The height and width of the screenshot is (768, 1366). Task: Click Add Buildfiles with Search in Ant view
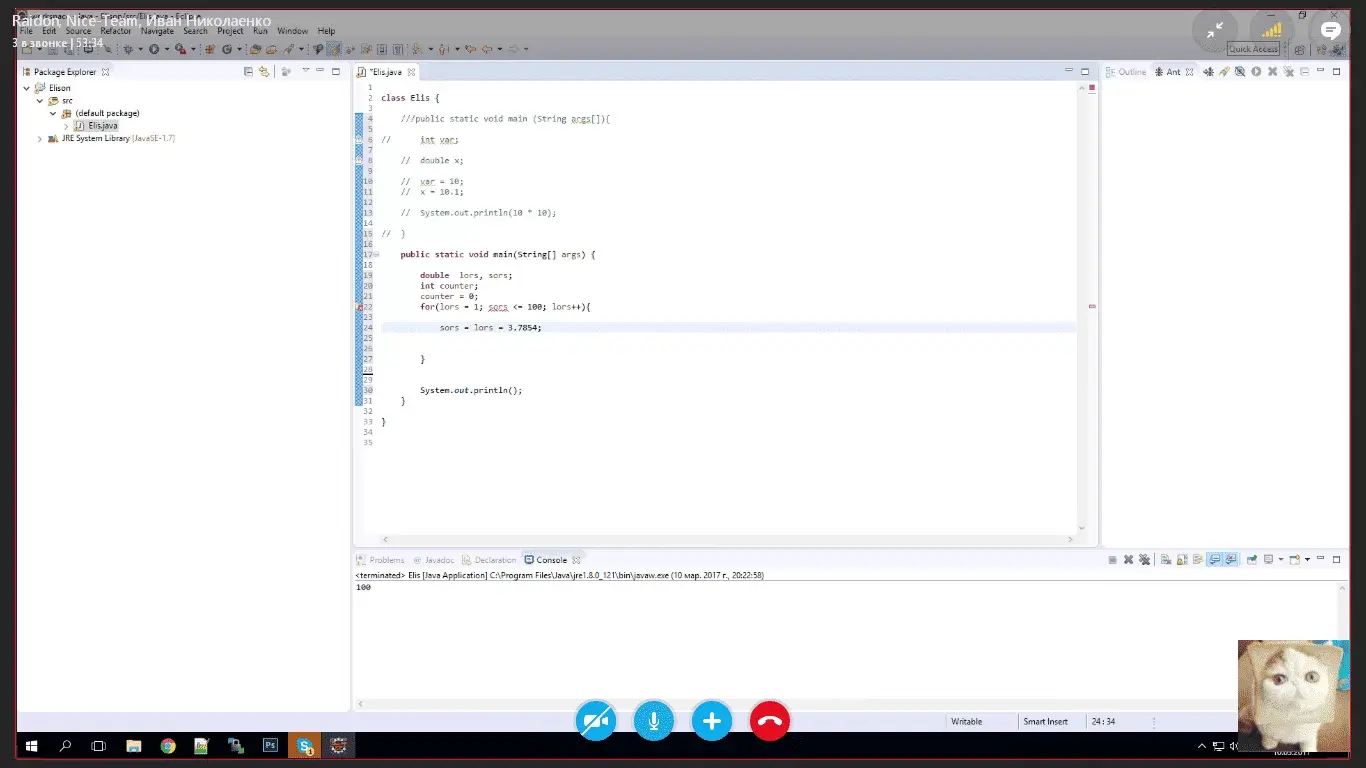[x=1225, y=72]
